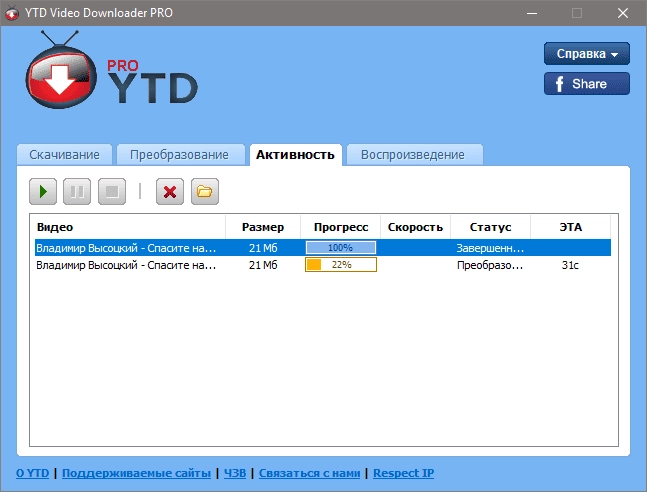Click 21 Мб size in converting row

(x=263, y=265)
